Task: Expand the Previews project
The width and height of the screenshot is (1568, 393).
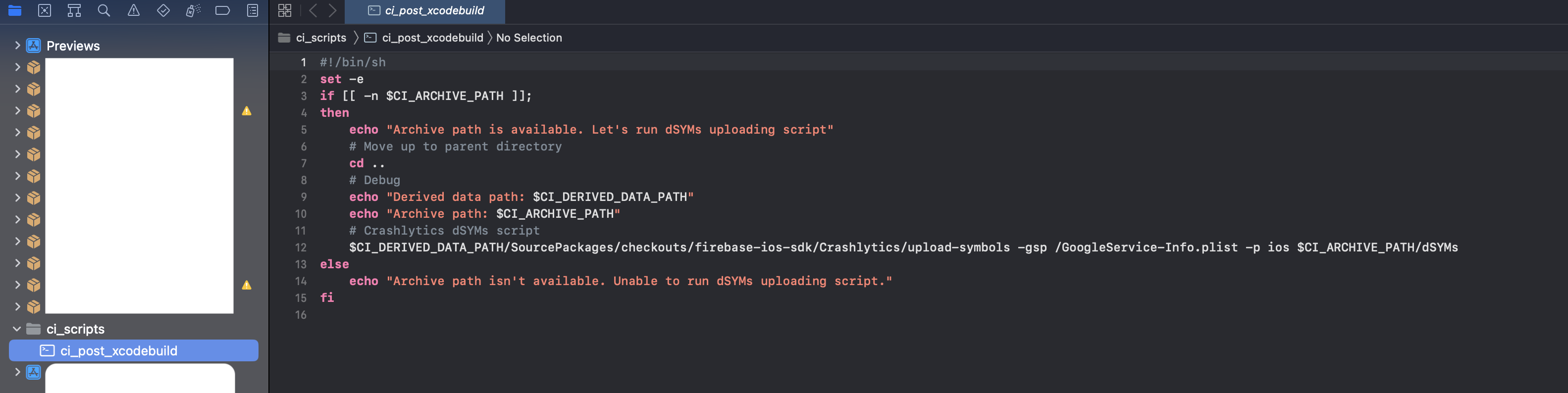Action: (17, 46)
